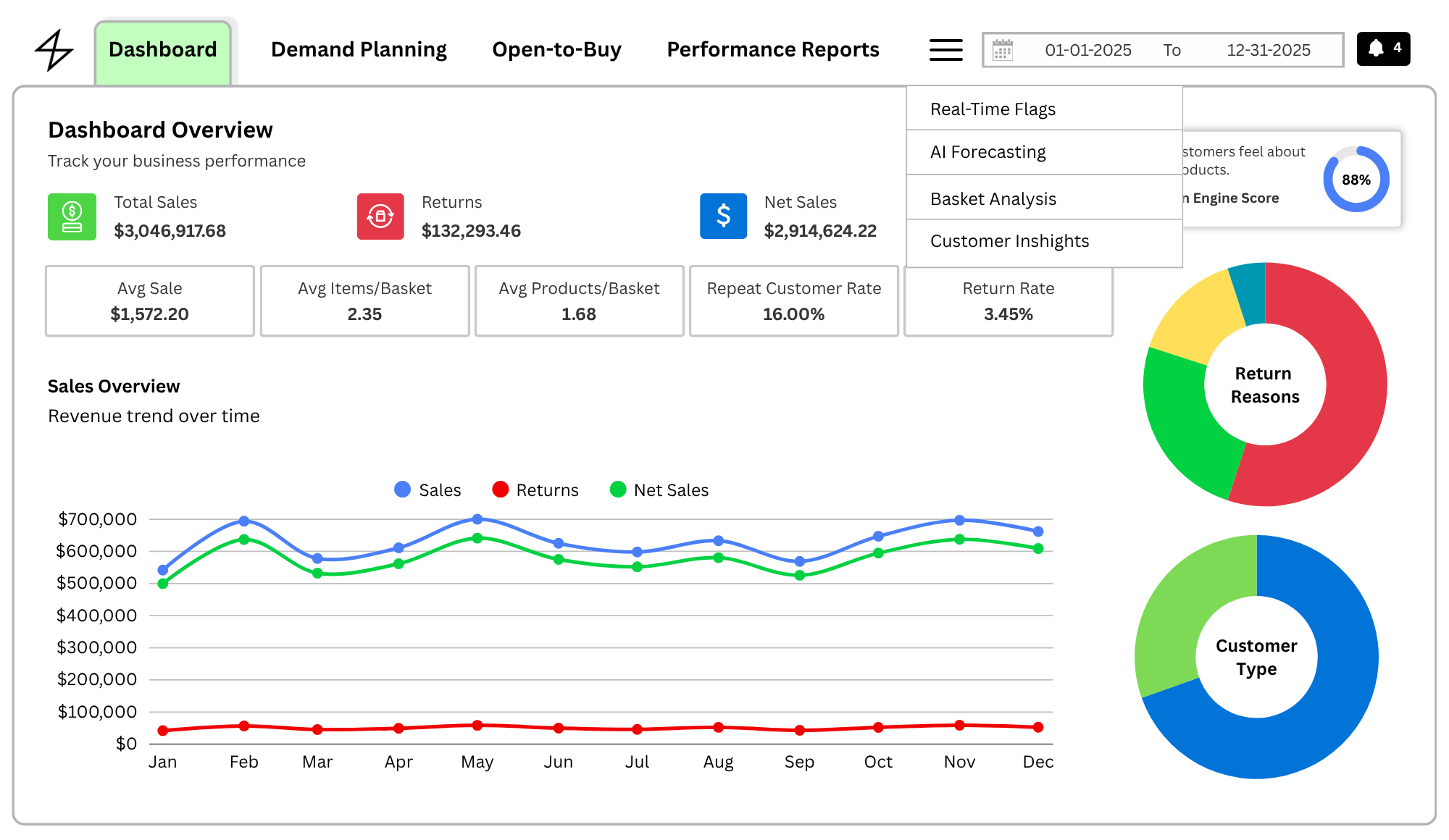This screenshot has height=840, width=1449.
Task: Click the calendar icon in date range
Action: point(1003,50)
